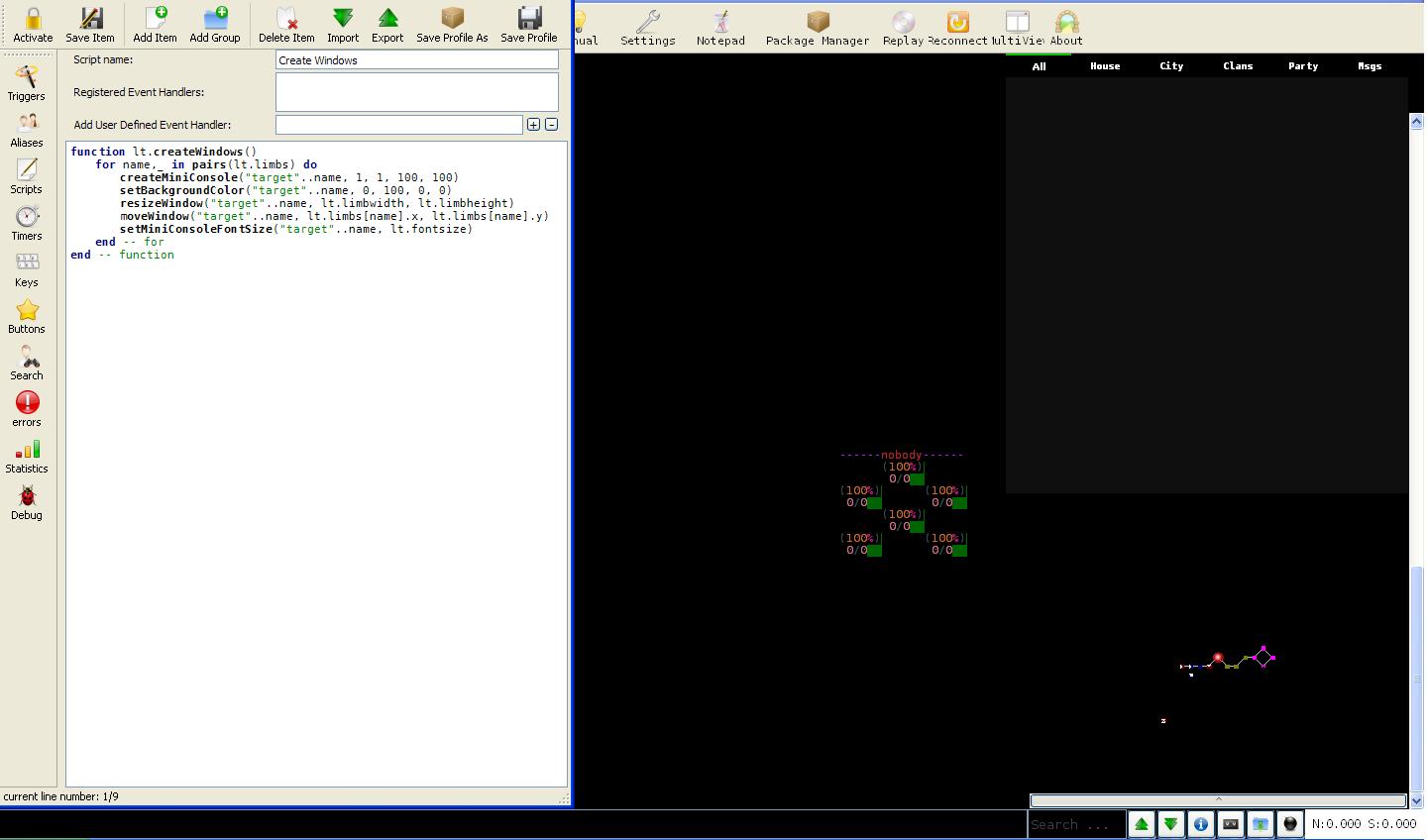The image size is (1427, 840).
Task: Select the House chat tab
Action: (1105, 66)
